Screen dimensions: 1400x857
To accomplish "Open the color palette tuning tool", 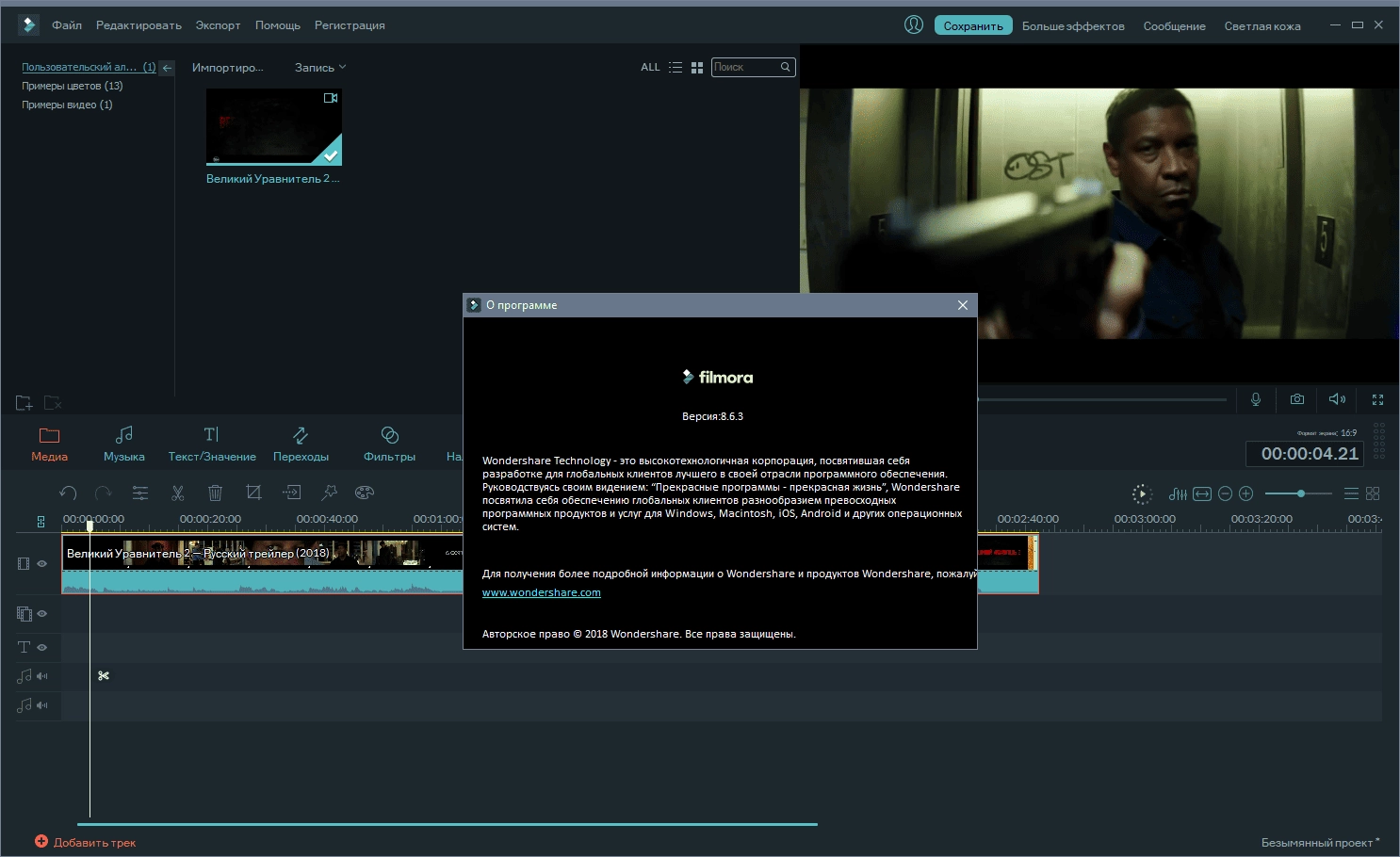I will [x=365, y=492].
